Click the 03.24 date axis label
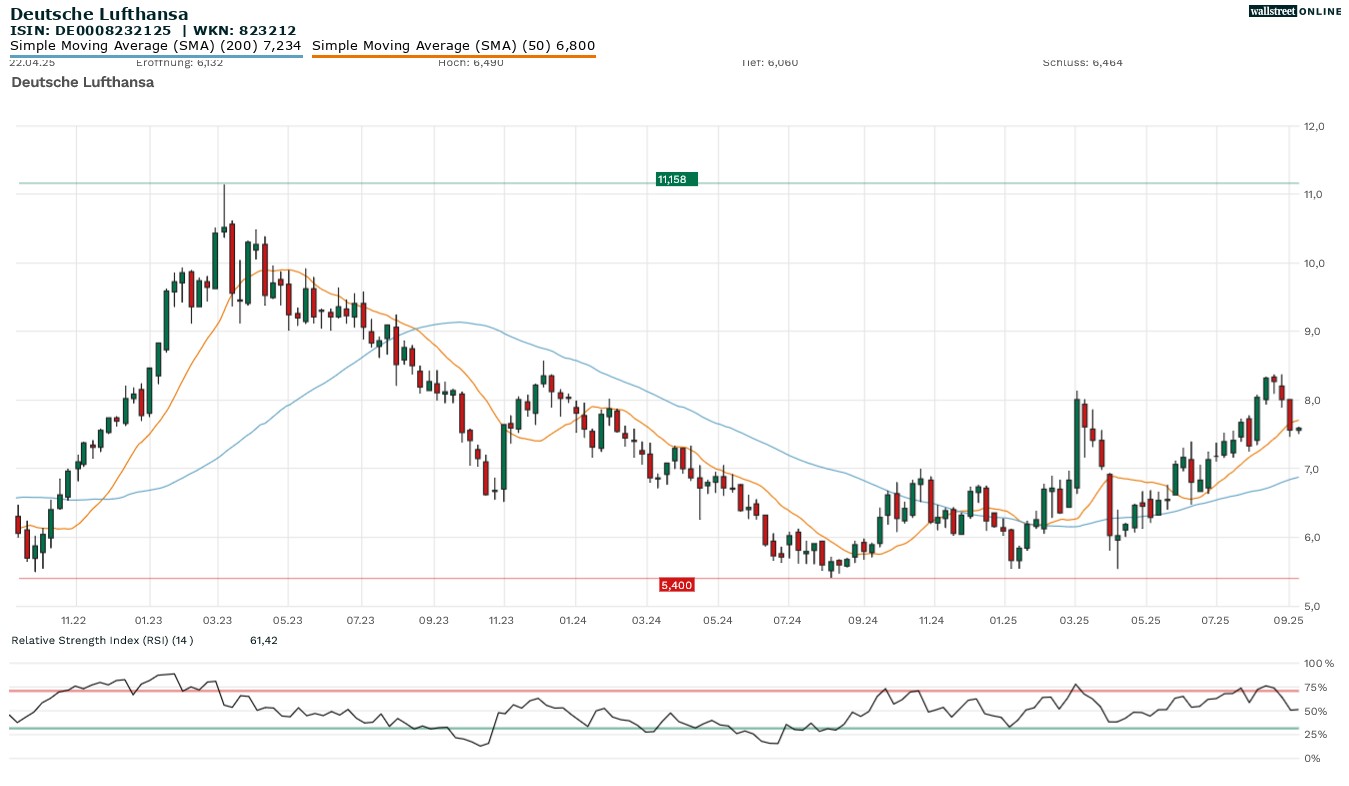Viewport: 1349px width, 786px height. (647, 620)
